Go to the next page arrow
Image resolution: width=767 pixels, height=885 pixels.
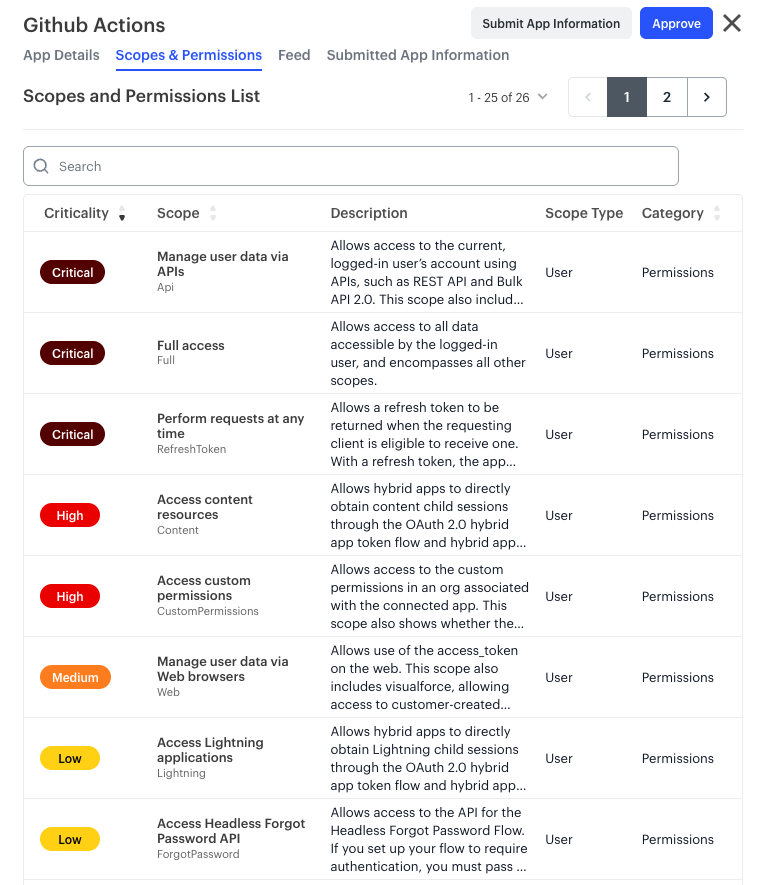707,97
